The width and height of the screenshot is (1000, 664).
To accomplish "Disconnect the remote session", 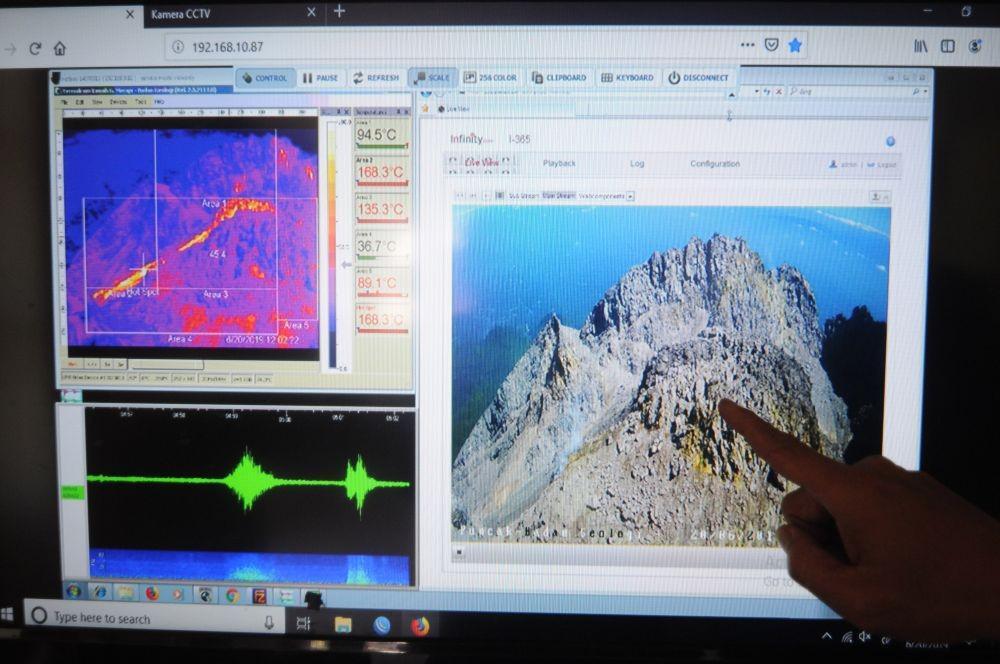I will pyautogui.click(x=699, y=78).
